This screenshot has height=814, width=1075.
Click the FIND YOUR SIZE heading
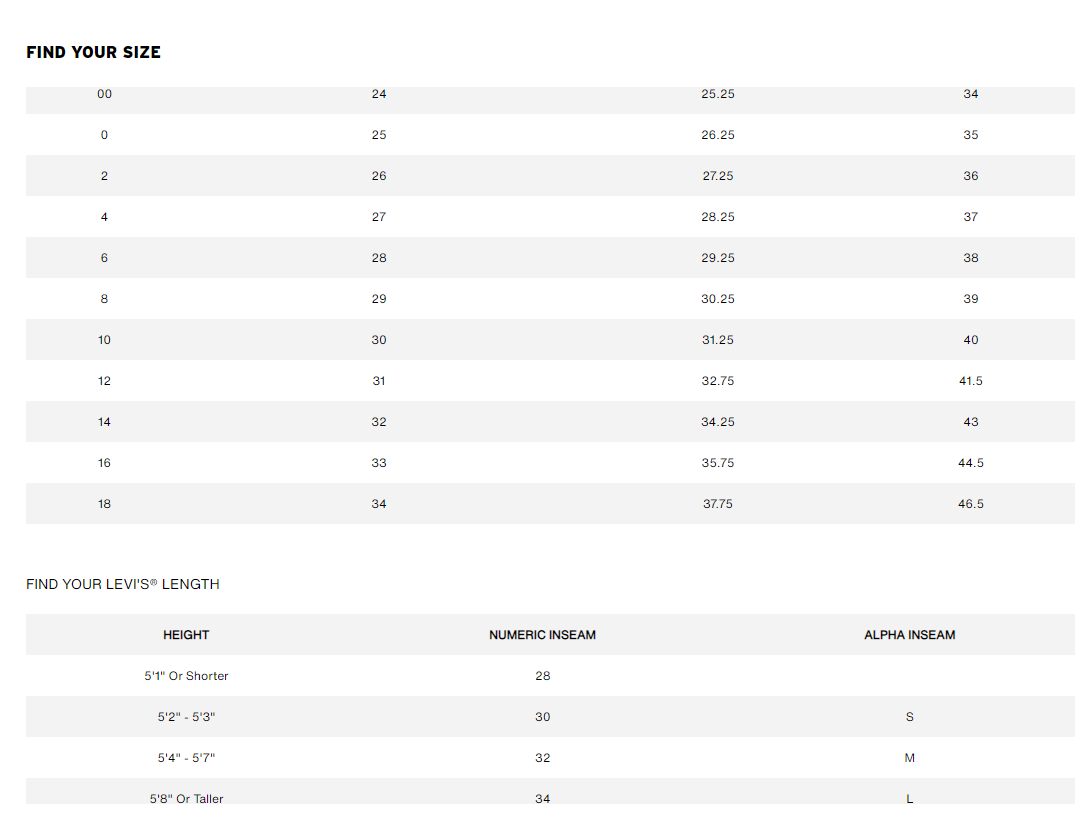click(x=93, y=52)
